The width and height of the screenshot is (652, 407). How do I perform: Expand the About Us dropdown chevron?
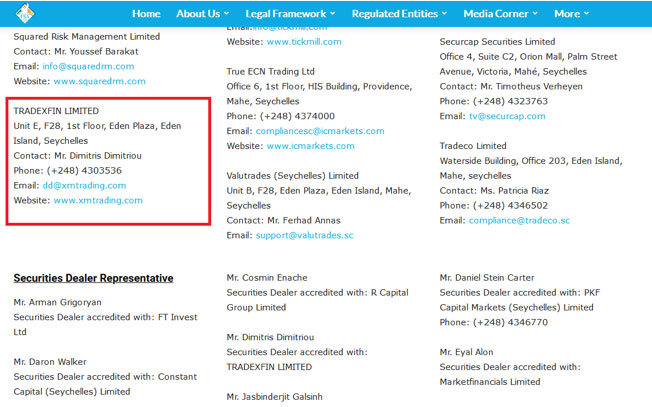226,14
